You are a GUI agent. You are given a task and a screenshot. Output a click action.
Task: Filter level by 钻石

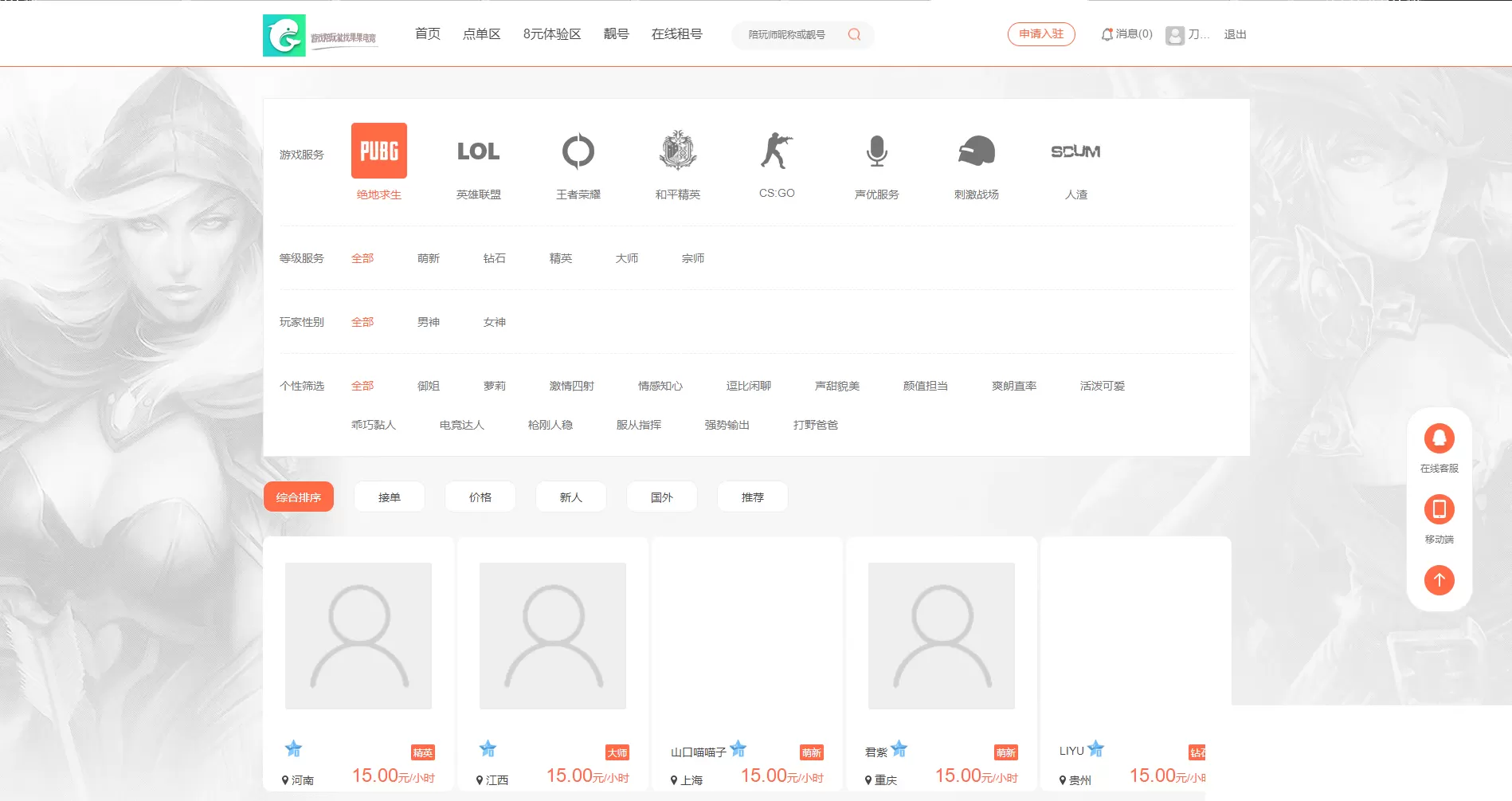[x=495, y=258]
